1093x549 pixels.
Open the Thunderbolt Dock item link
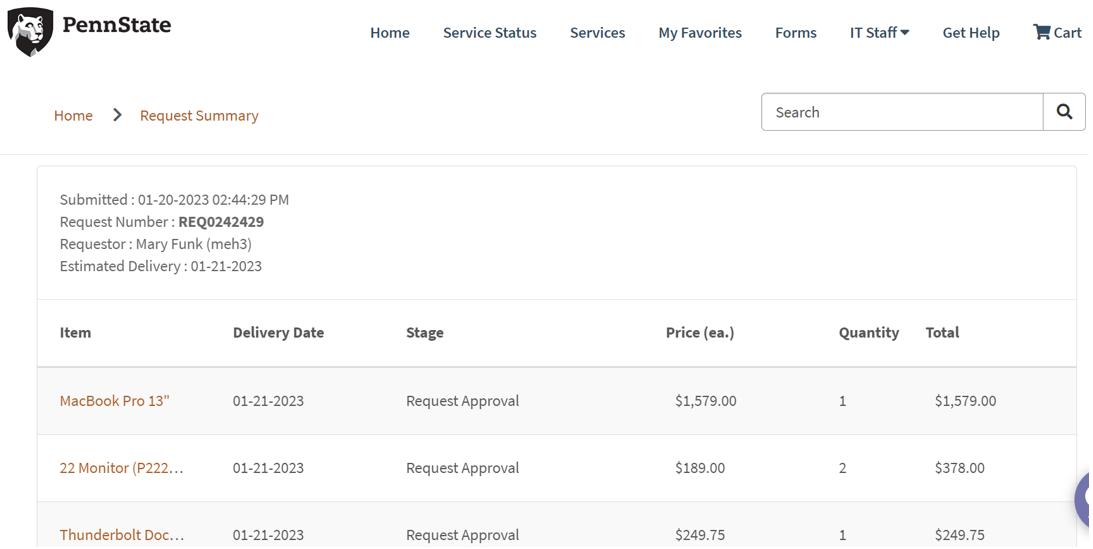pos(121,535)
